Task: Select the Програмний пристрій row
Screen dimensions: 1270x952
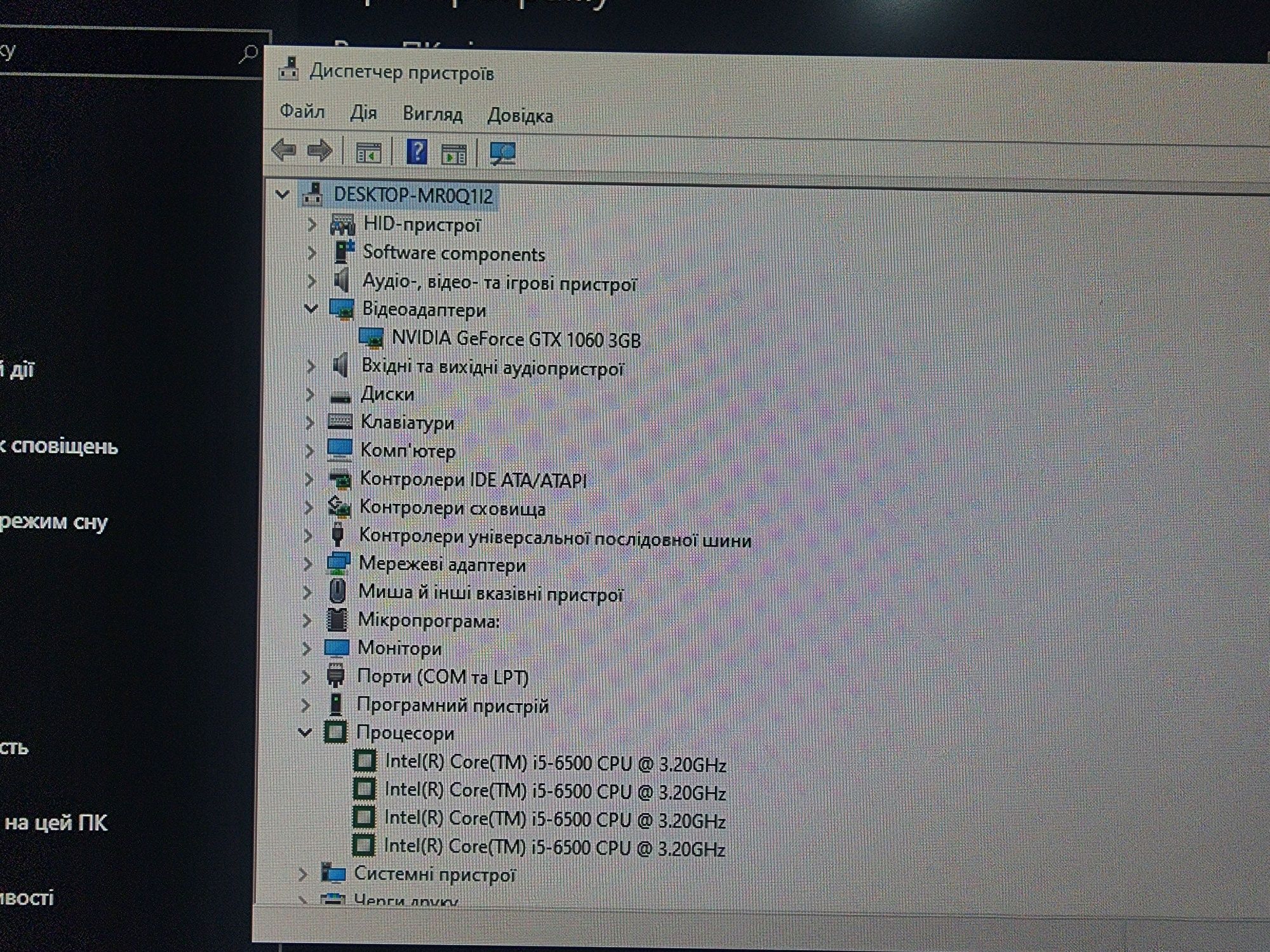Action: coord(453,705)
